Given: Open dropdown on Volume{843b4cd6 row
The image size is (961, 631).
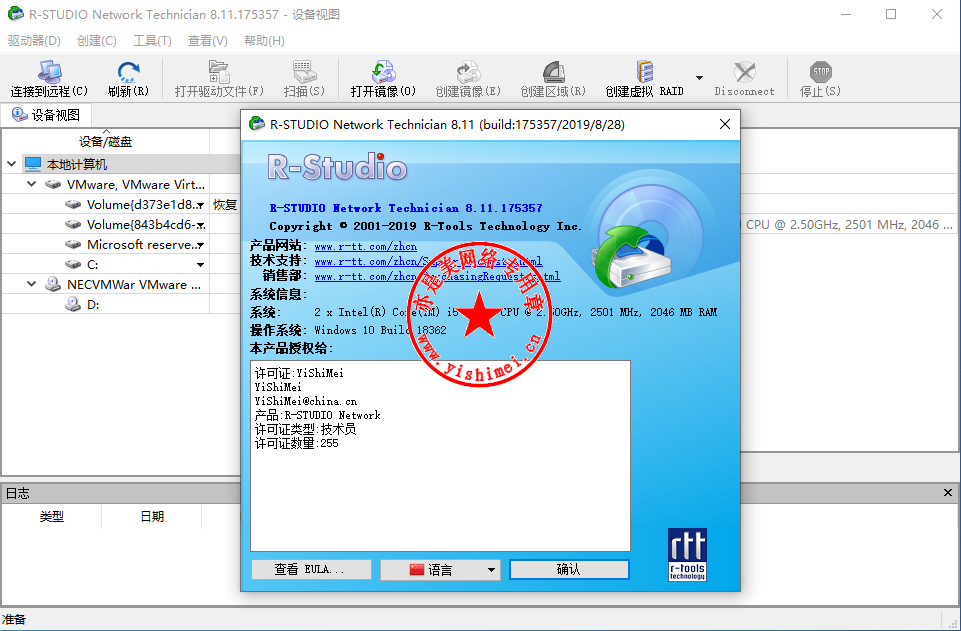Looking at the screenshot, I should (200, 226).
